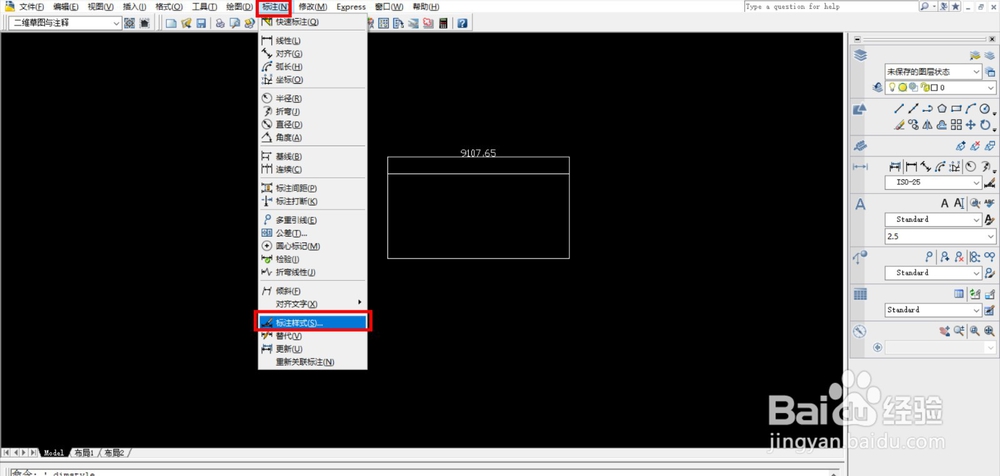Click the New drawing icon in toolbar
Image resolution: width=1000 pixels, height=476 pixels.
[x=171, y=23]
